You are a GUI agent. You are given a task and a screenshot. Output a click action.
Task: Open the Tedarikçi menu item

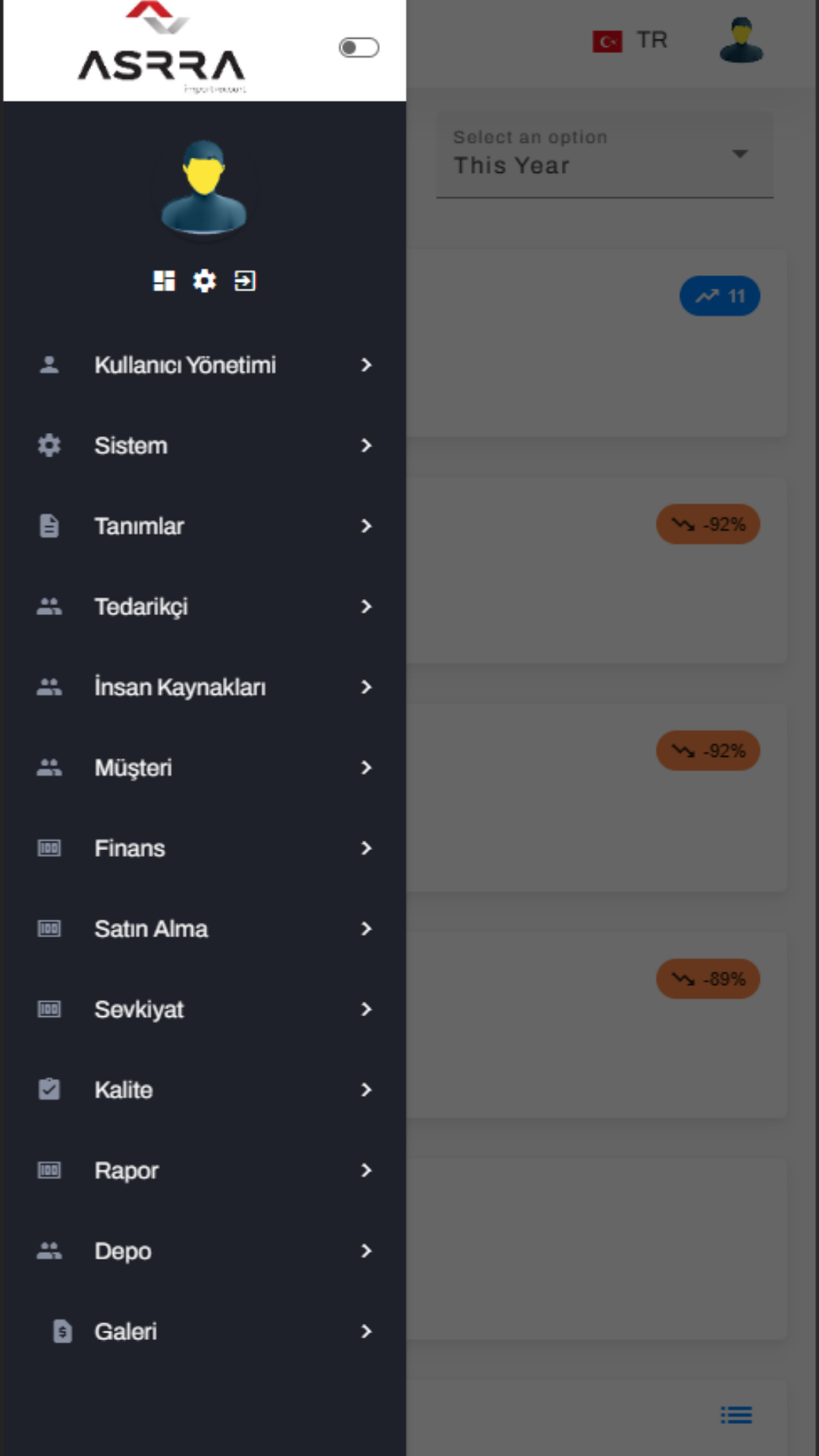[141, 607]
